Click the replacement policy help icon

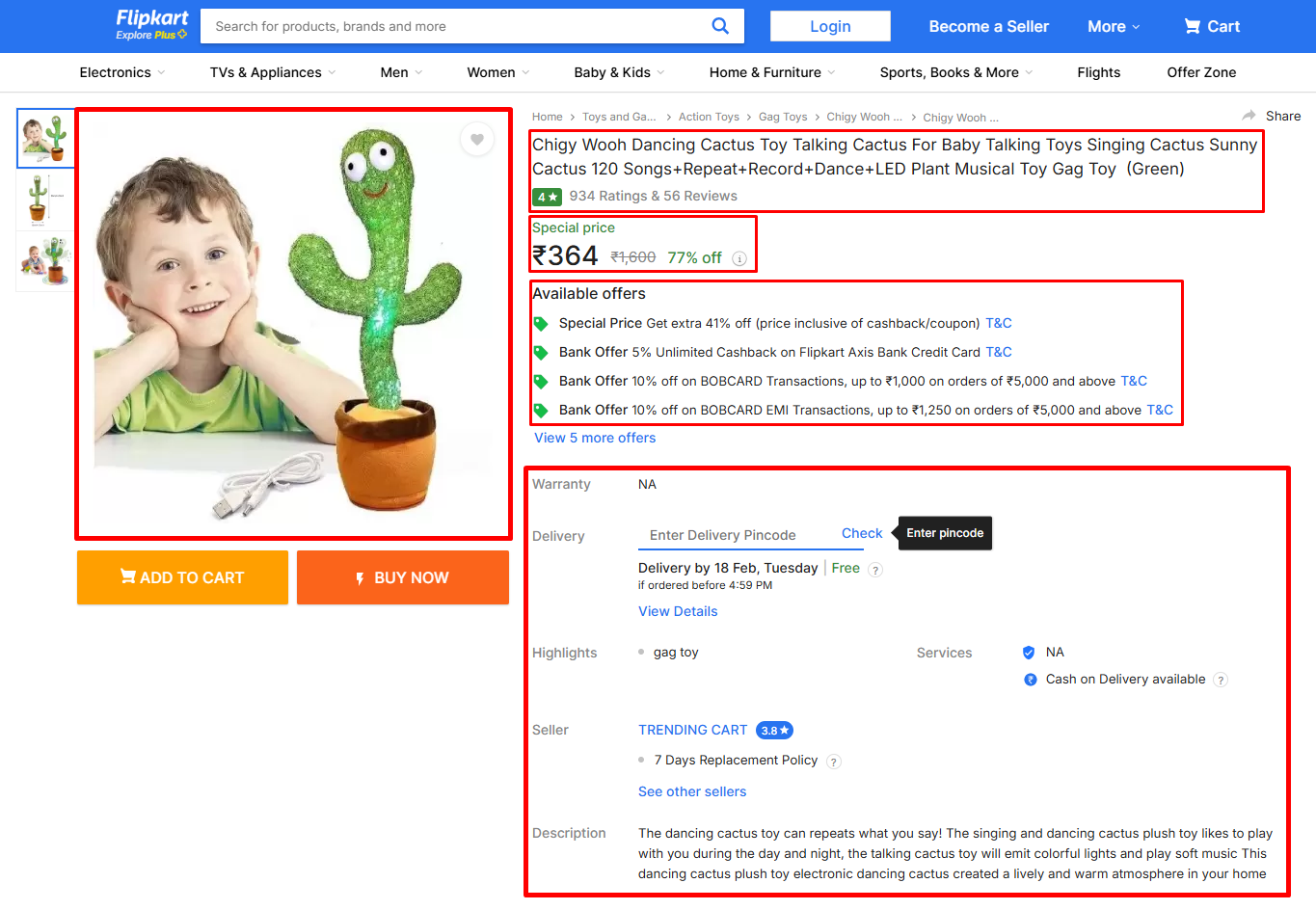tap(834, 762)
